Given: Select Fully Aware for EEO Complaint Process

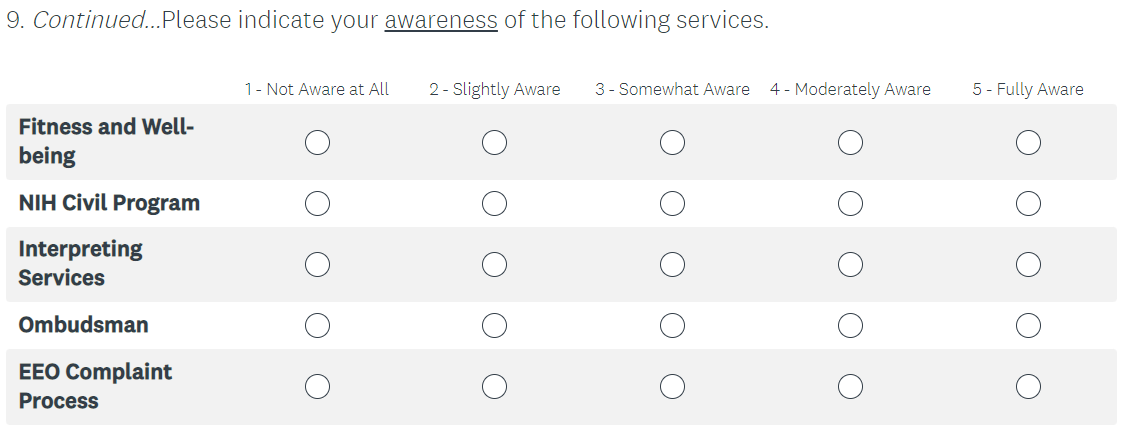Looking at the screenshot, I should (1028, 386).
